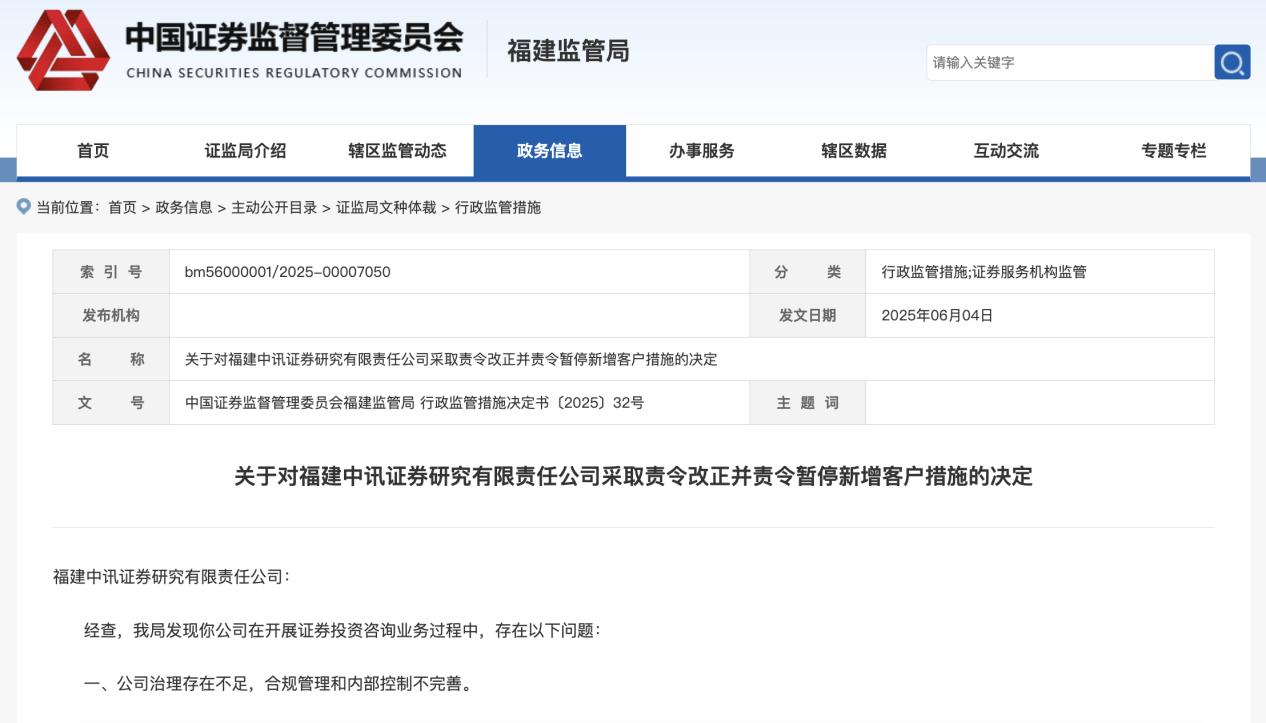1266x723 pixels.
Task: Click CHINA SECURITIES REGULATORY COMMISSION English subtitle
Action: pyautogui.click(x=294, y=73)
